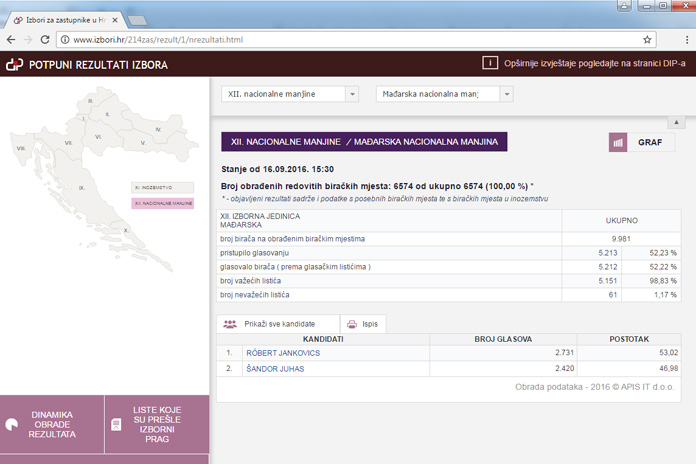Select XII. Nacionalne manjine legend box
Viewport: 696px width, 464px height.
click(161, 203)
